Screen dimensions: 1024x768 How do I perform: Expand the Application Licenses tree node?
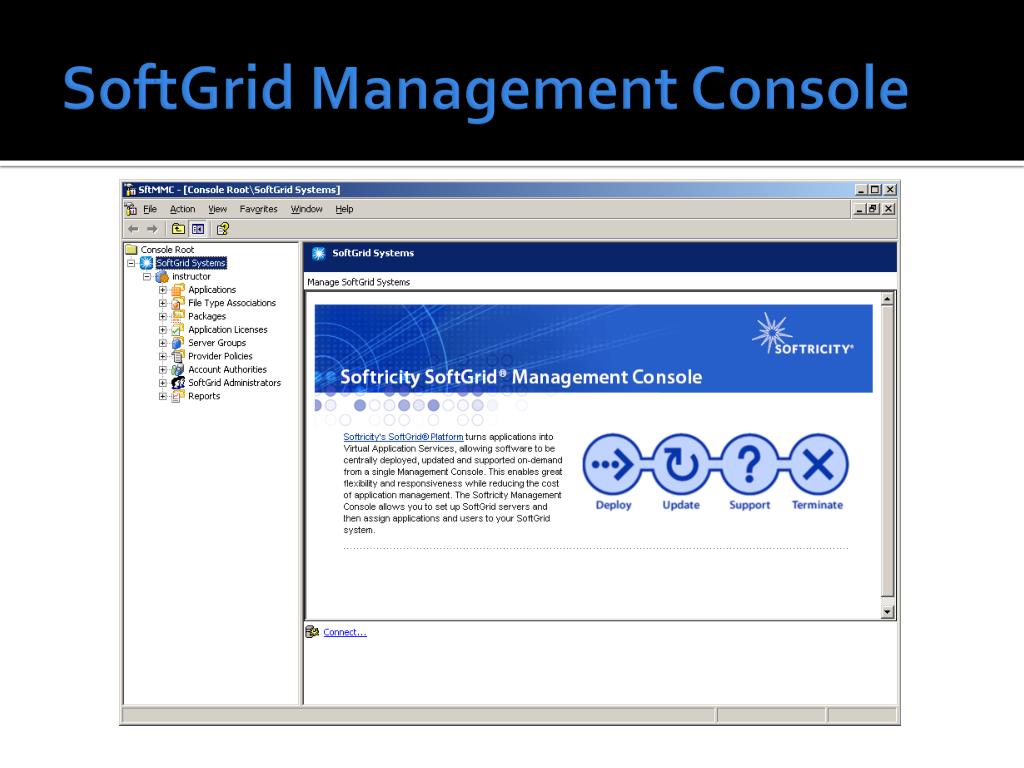pos(163,330)
